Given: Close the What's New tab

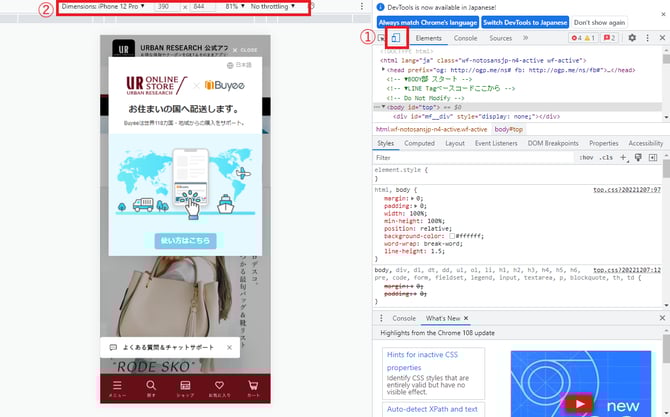Looking at the screenshot, I should pyautogui.click(x=466, y=318).
